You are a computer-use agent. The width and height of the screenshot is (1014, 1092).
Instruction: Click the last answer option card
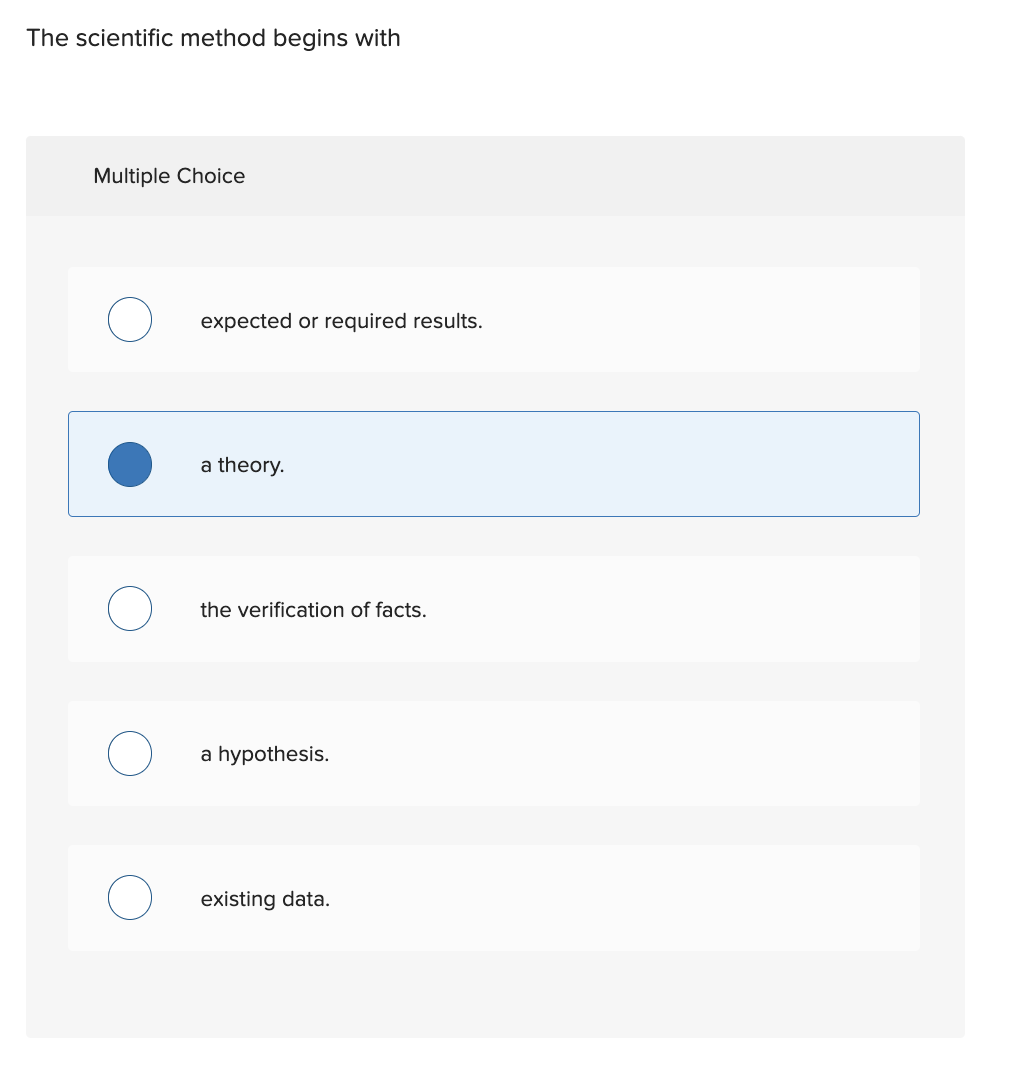click(493, 897)
